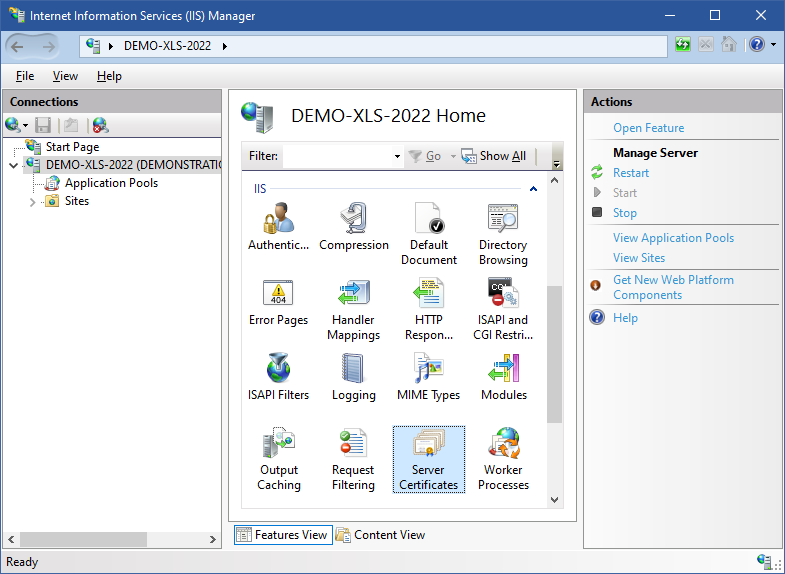Switch to Content View tab
Screen dimensions: 785x574
click(x=380, y=535)
